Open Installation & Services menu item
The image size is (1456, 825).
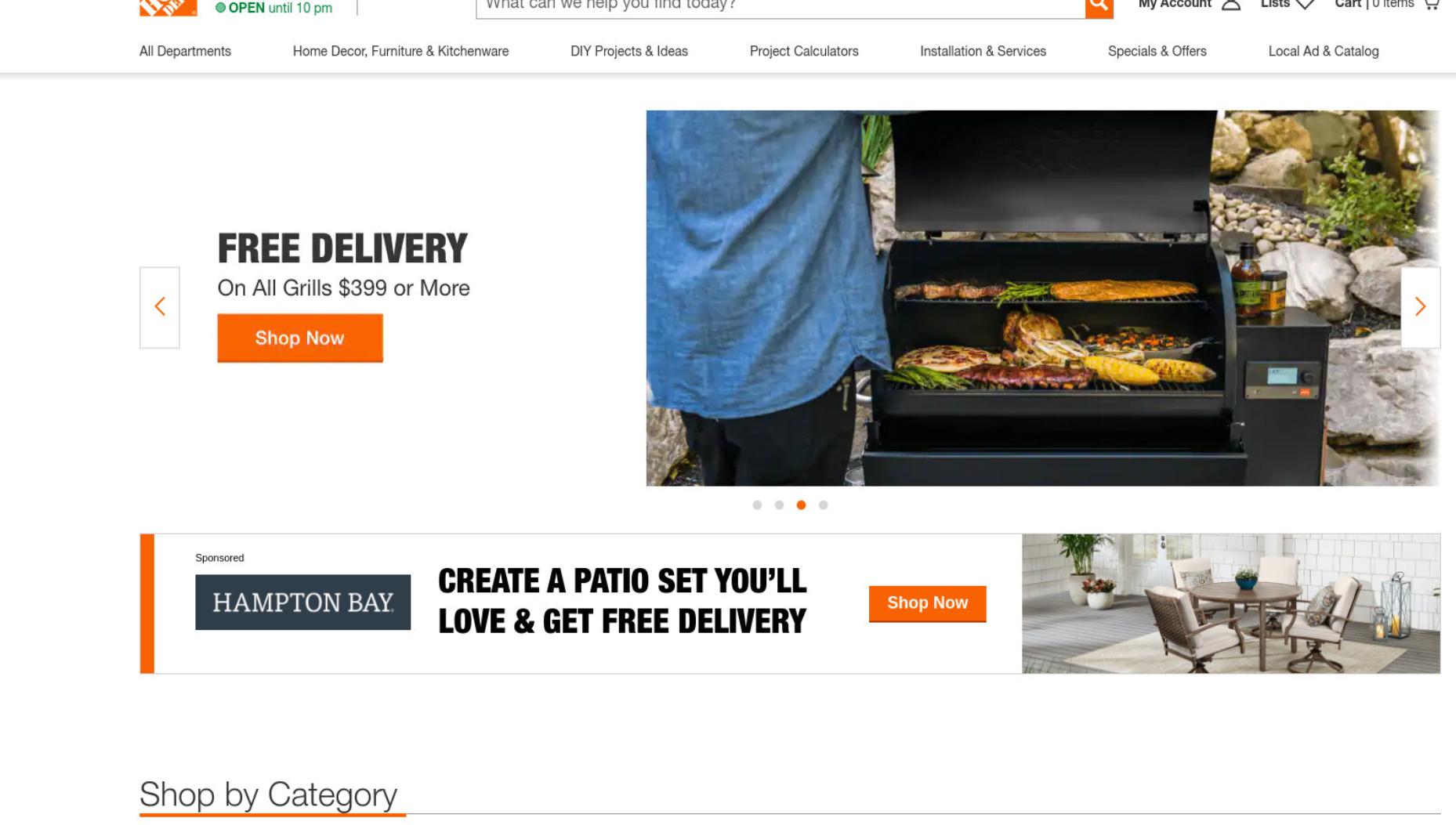click(983, 51)
